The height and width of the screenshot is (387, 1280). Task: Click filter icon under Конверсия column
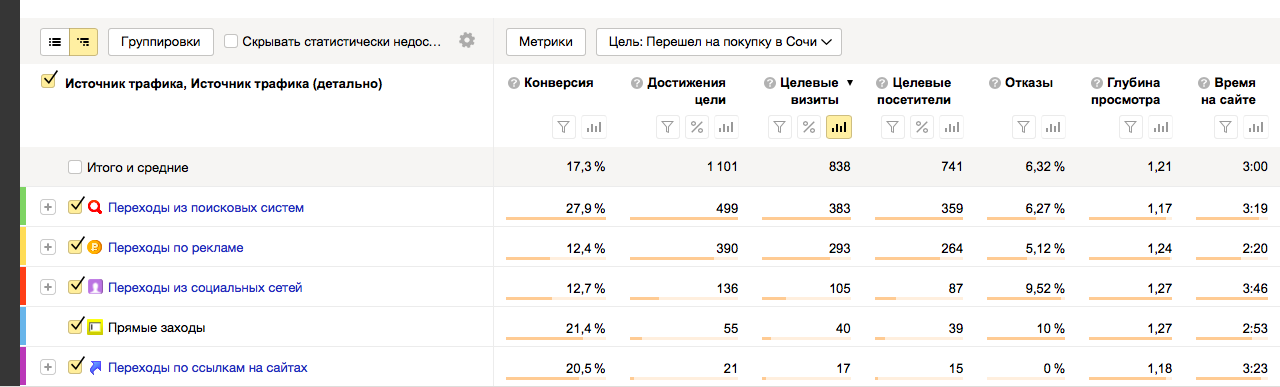(x=564, y=127)
